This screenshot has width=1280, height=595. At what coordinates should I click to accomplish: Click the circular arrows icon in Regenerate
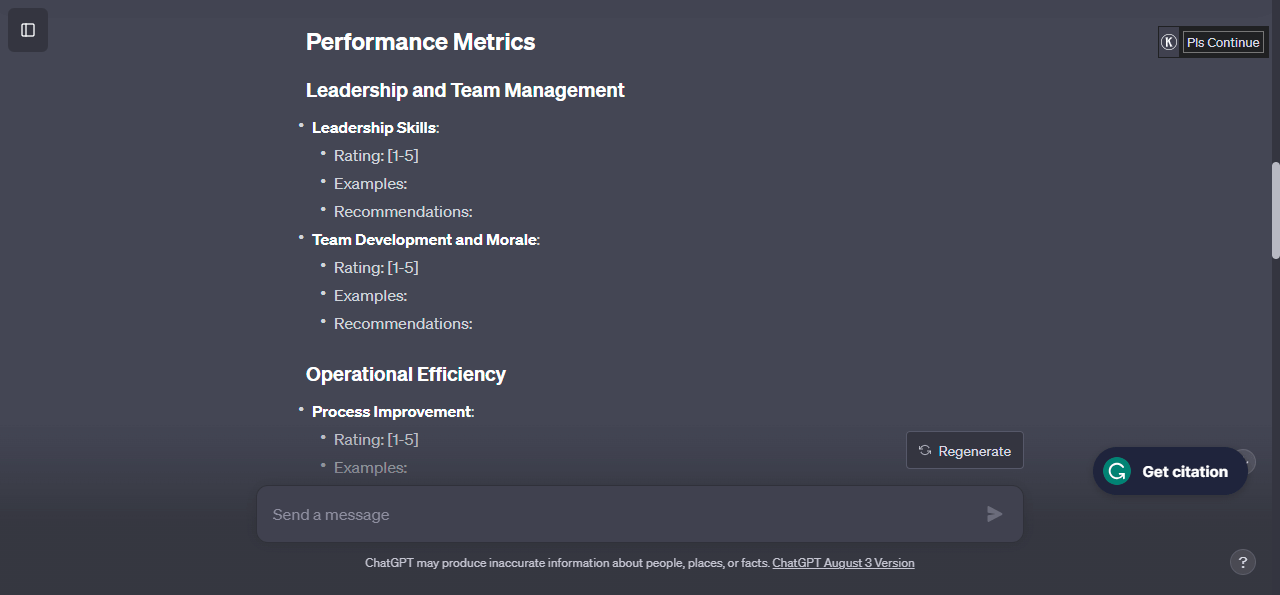925,451
